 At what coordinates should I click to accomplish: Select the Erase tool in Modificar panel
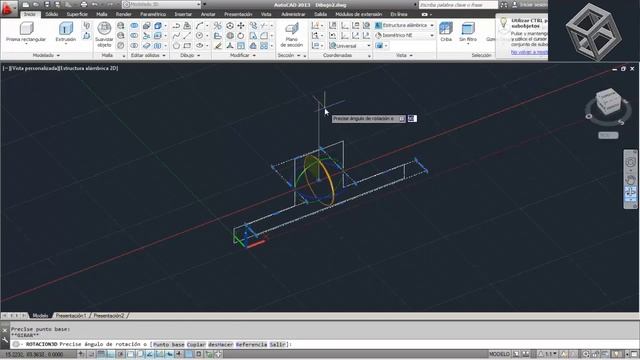tap(218, 46)
